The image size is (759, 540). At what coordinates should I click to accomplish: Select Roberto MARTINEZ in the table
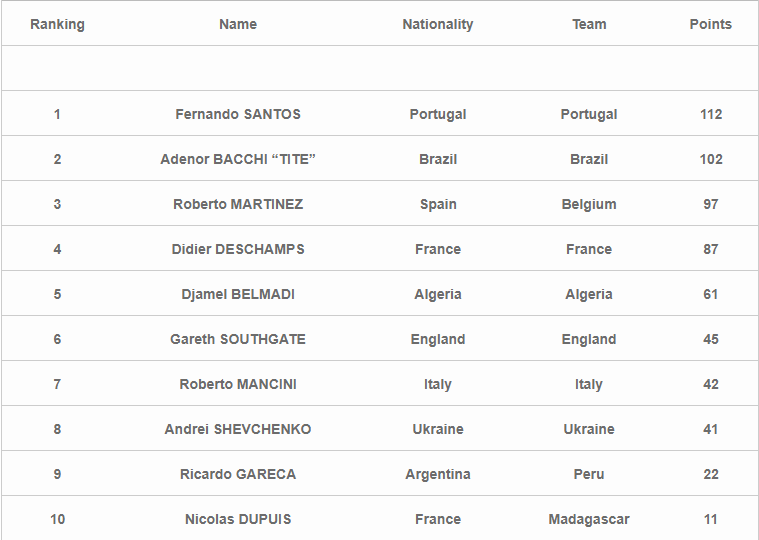[238, 204]
